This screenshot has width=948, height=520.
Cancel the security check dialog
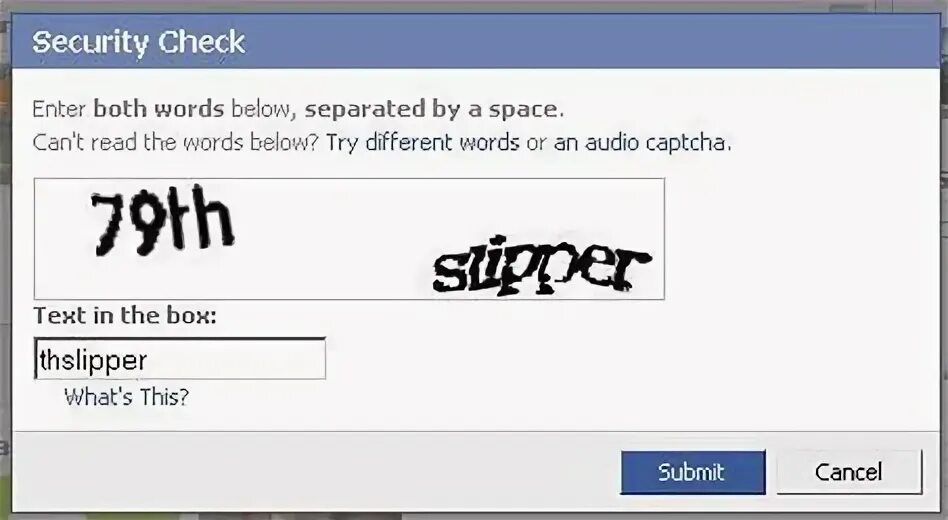click(849, 472)
